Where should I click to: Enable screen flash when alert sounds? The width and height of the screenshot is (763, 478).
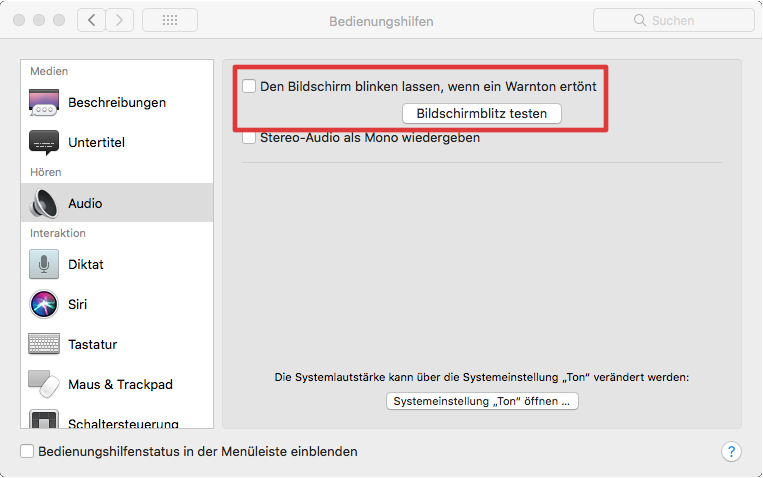(x=249, y=86)
